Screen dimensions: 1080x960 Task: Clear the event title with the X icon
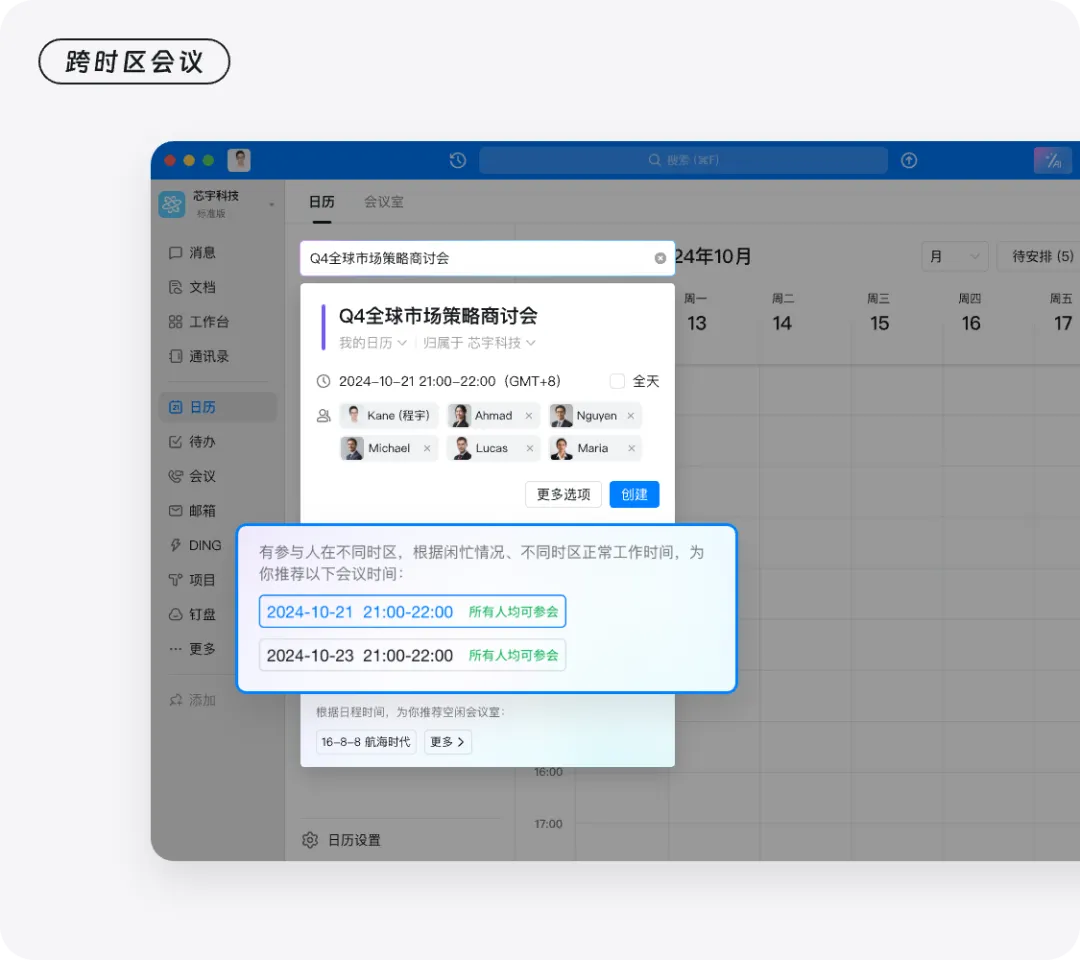660,258
